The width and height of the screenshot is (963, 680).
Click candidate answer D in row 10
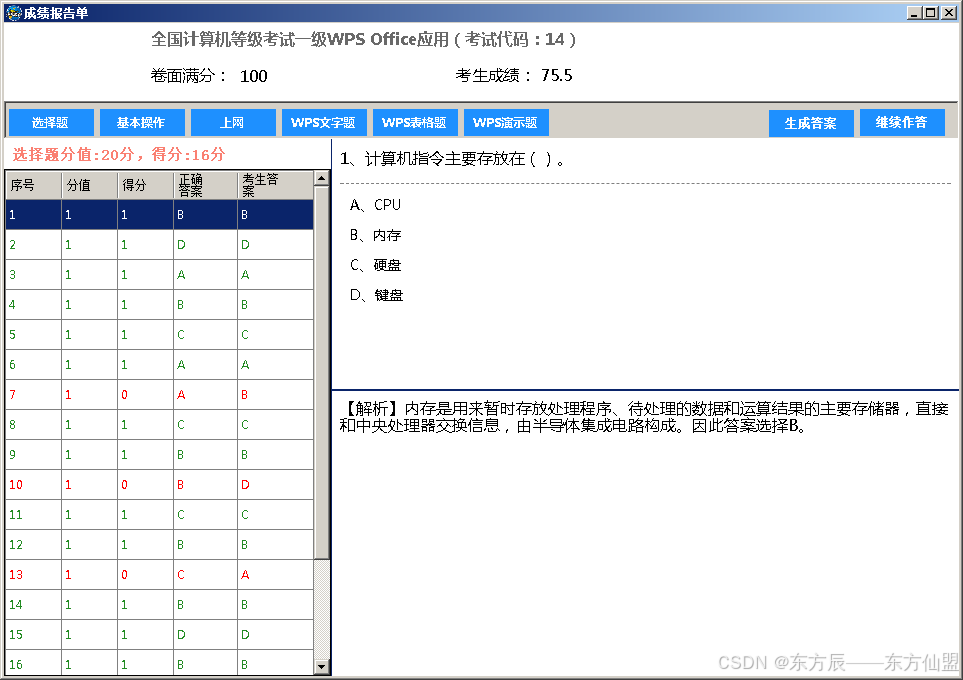[x=245, y=485]
